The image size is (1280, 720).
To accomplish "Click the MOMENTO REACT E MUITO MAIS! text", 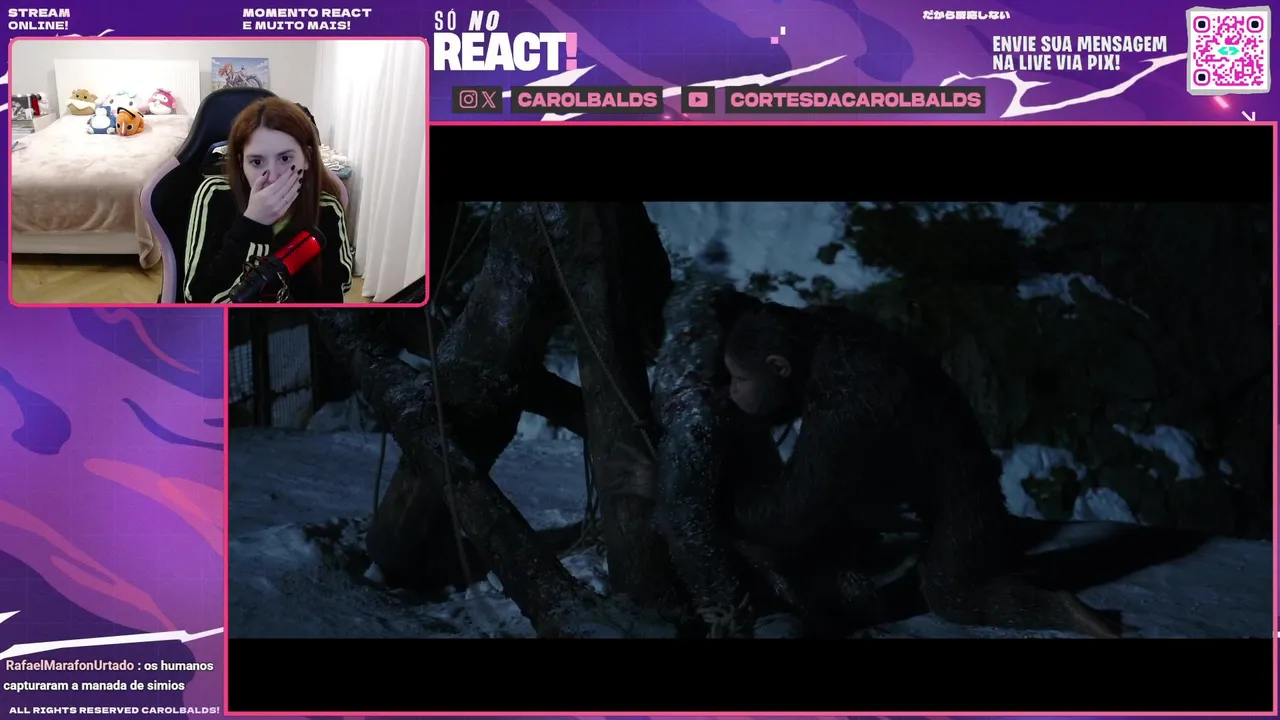I will click(x=307, y=19).
